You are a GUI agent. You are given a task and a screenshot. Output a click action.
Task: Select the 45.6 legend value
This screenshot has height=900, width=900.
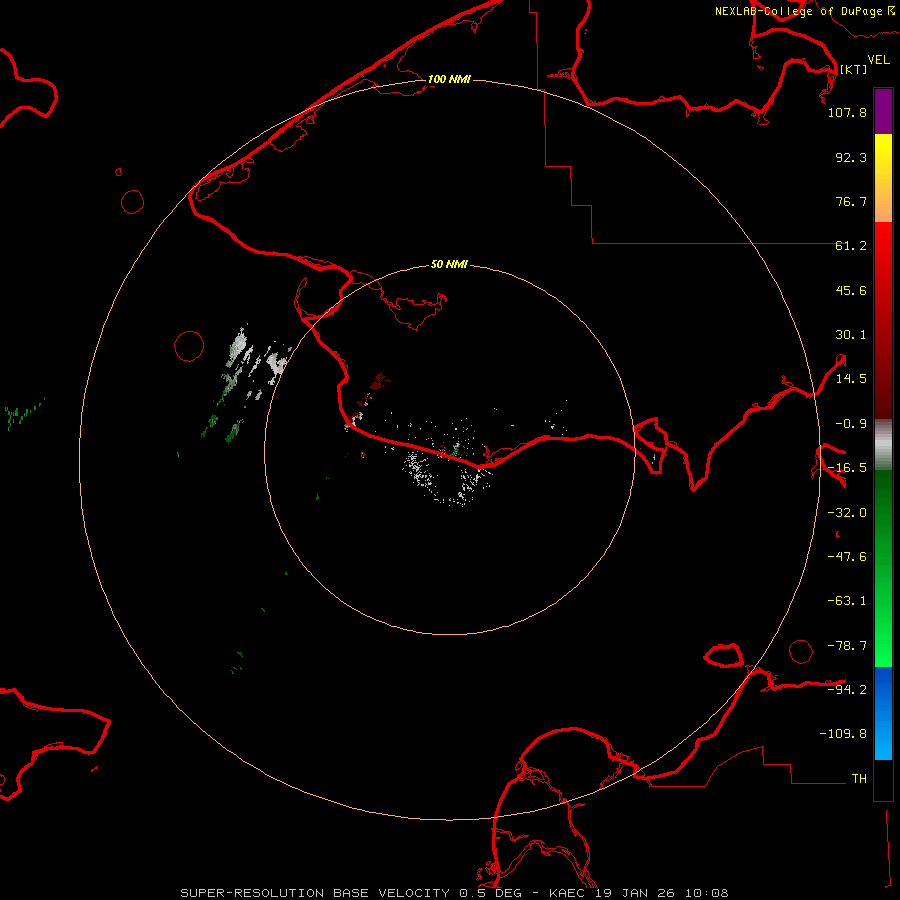(x=851, y=290)
